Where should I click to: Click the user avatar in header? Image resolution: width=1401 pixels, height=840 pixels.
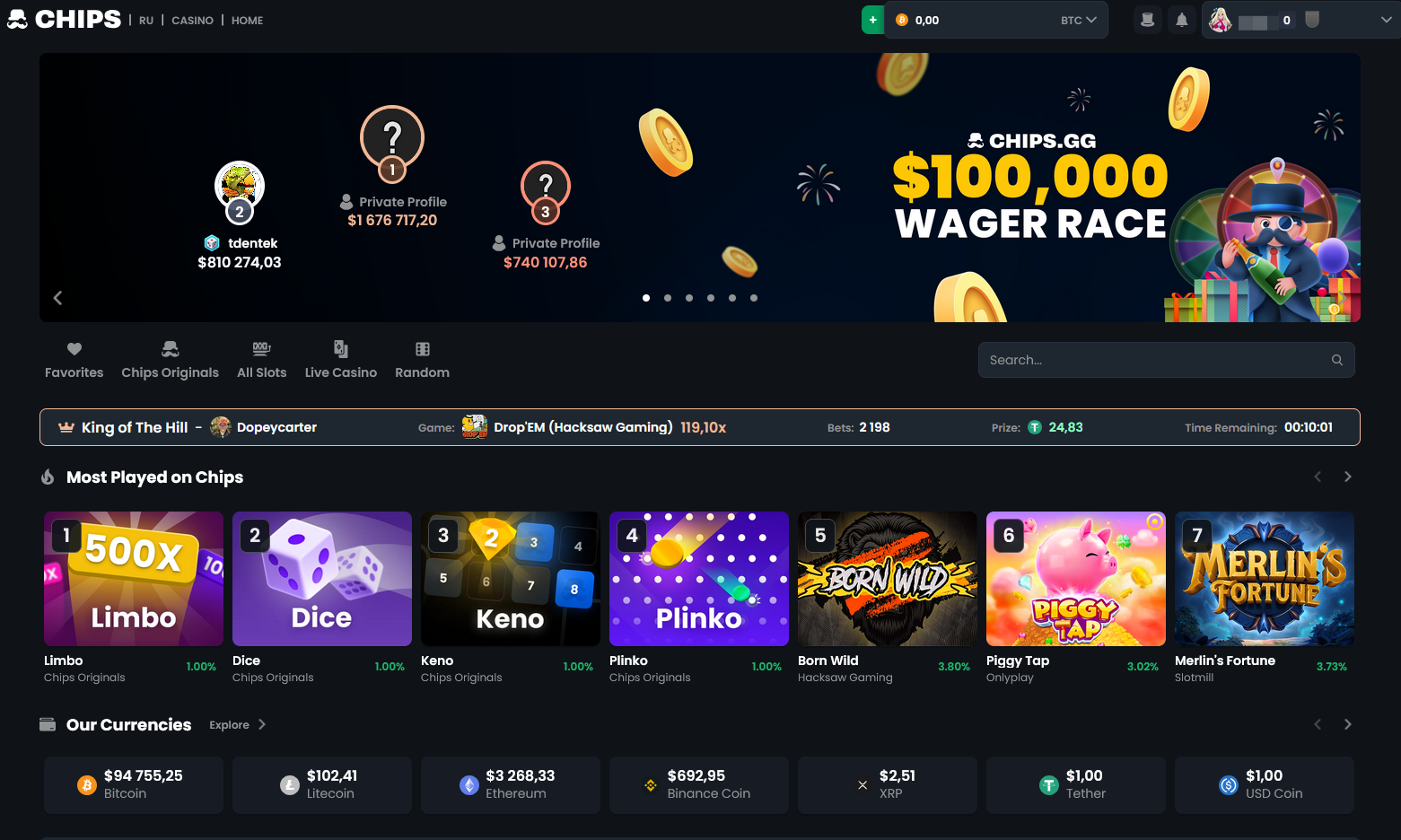coord(1220,20)
